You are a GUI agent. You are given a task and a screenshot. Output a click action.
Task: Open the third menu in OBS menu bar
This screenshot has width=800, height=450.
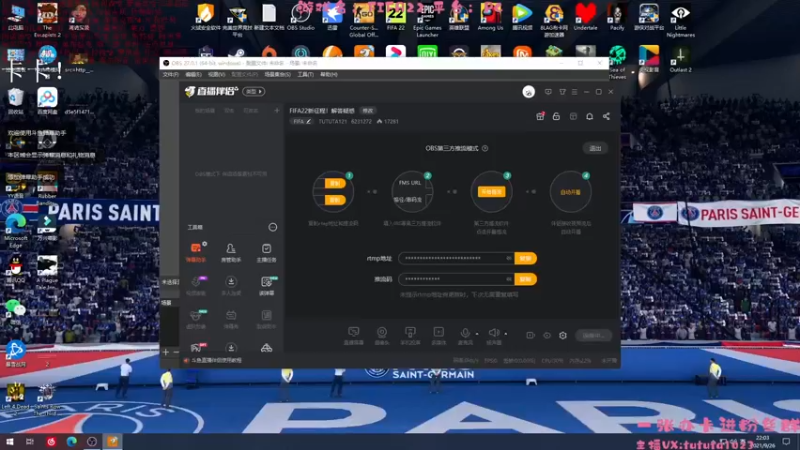click(216, 74)
